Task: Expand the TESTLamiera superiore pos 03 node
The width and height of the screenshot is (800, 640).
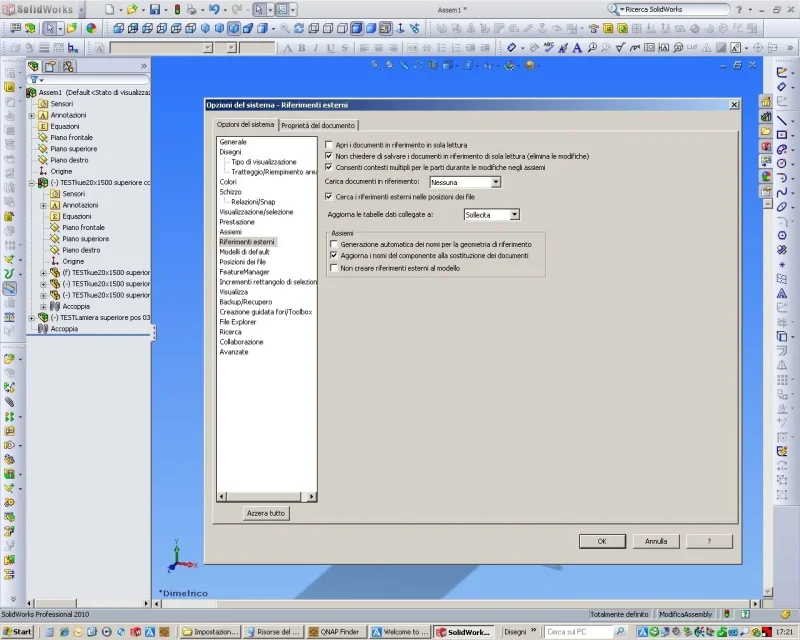Action: tap(32, 317)
